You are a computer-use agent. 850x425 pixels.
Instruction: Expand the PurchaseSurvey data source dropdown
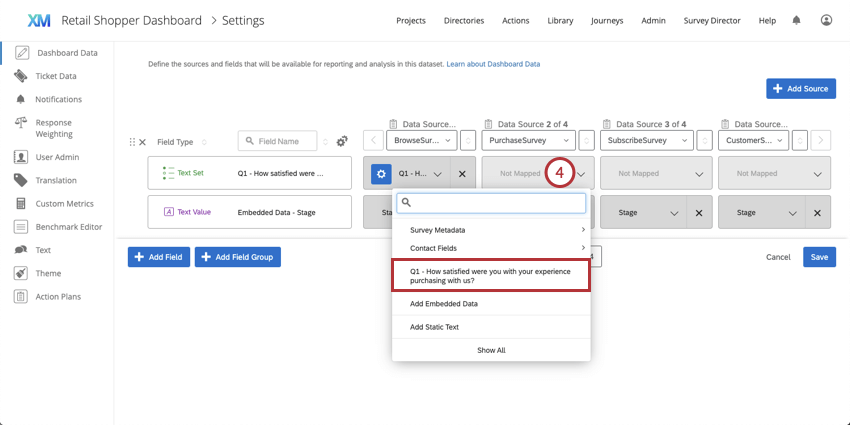coord(528,141)
